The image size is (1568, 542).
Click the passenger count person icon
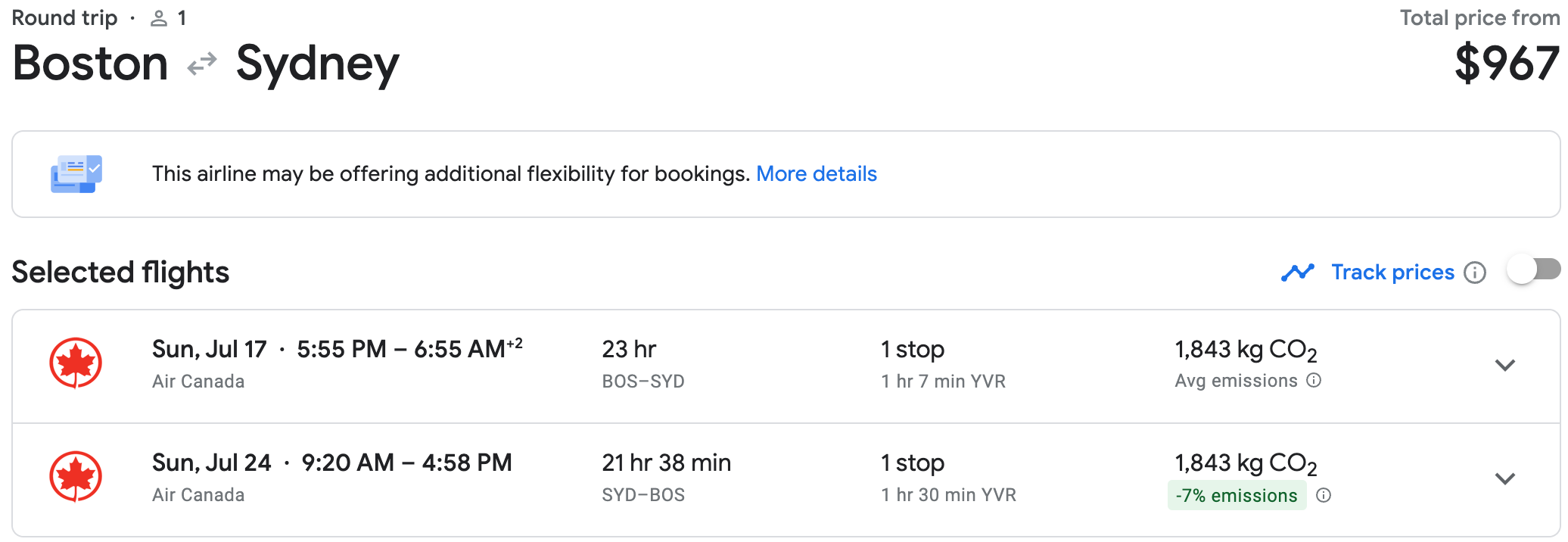[159, 18]
